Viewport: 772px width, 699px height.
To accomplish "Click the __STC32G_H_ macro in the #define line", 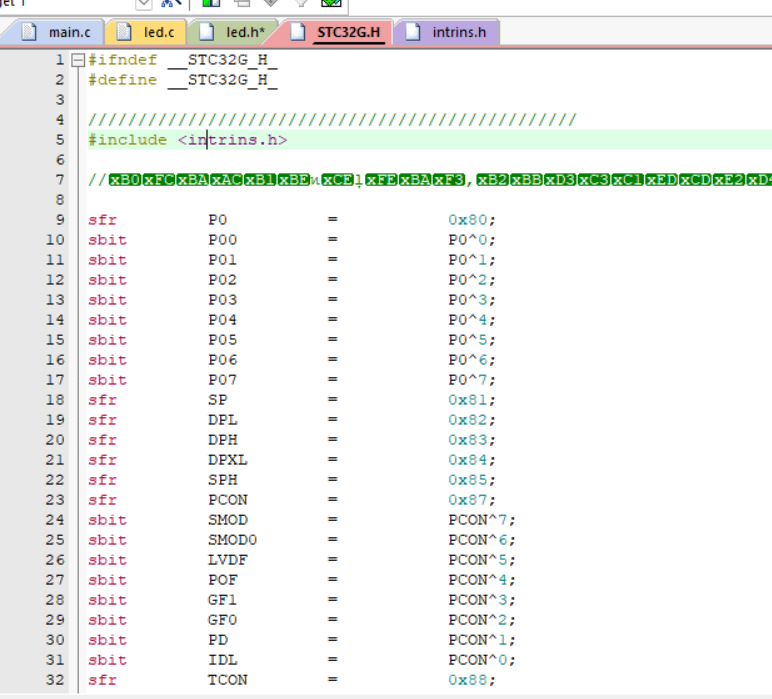I will (222, 80).
